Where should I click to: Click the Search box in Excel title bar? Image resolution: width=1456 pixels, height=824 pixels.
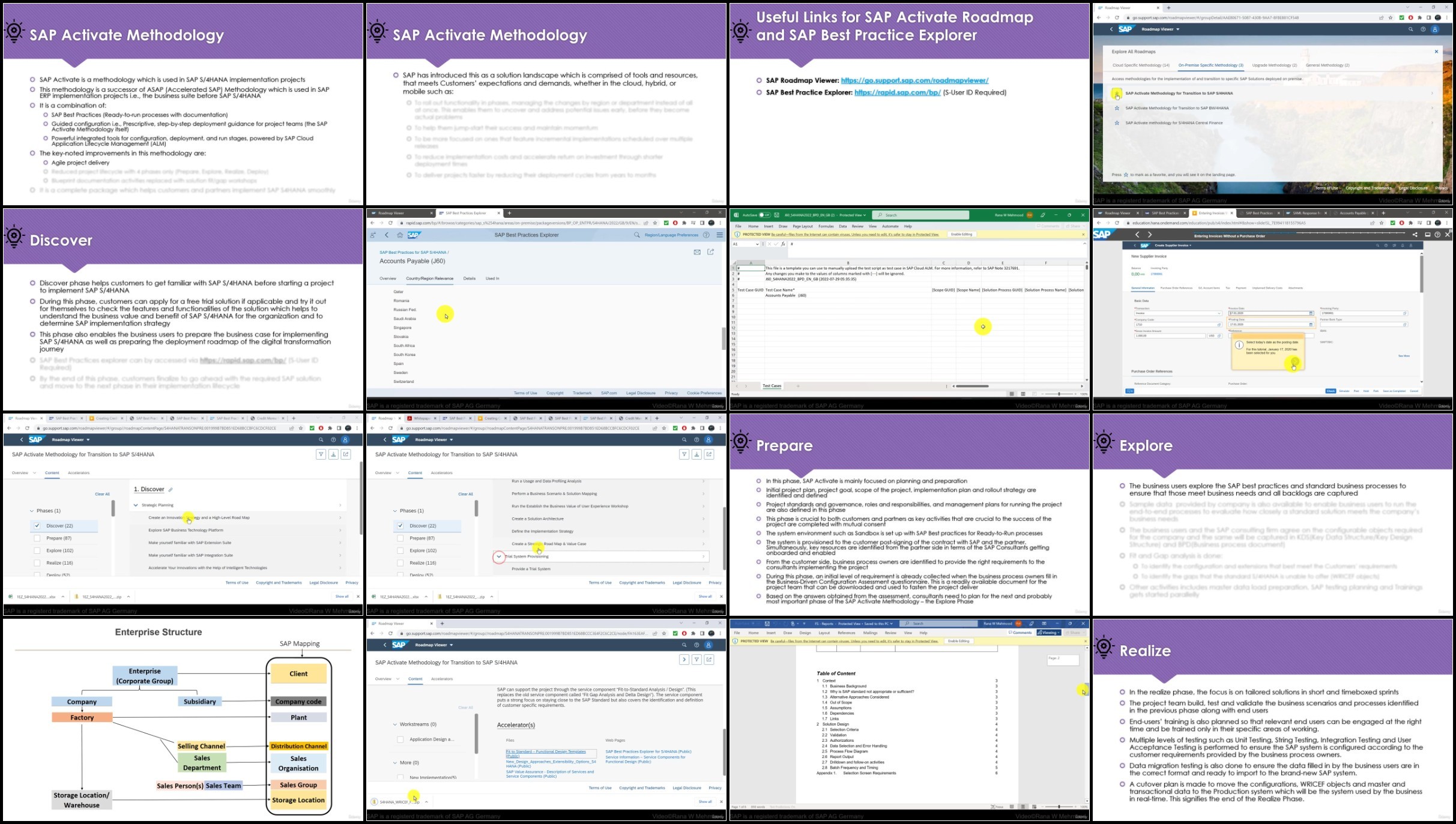(x=920, y=215)
